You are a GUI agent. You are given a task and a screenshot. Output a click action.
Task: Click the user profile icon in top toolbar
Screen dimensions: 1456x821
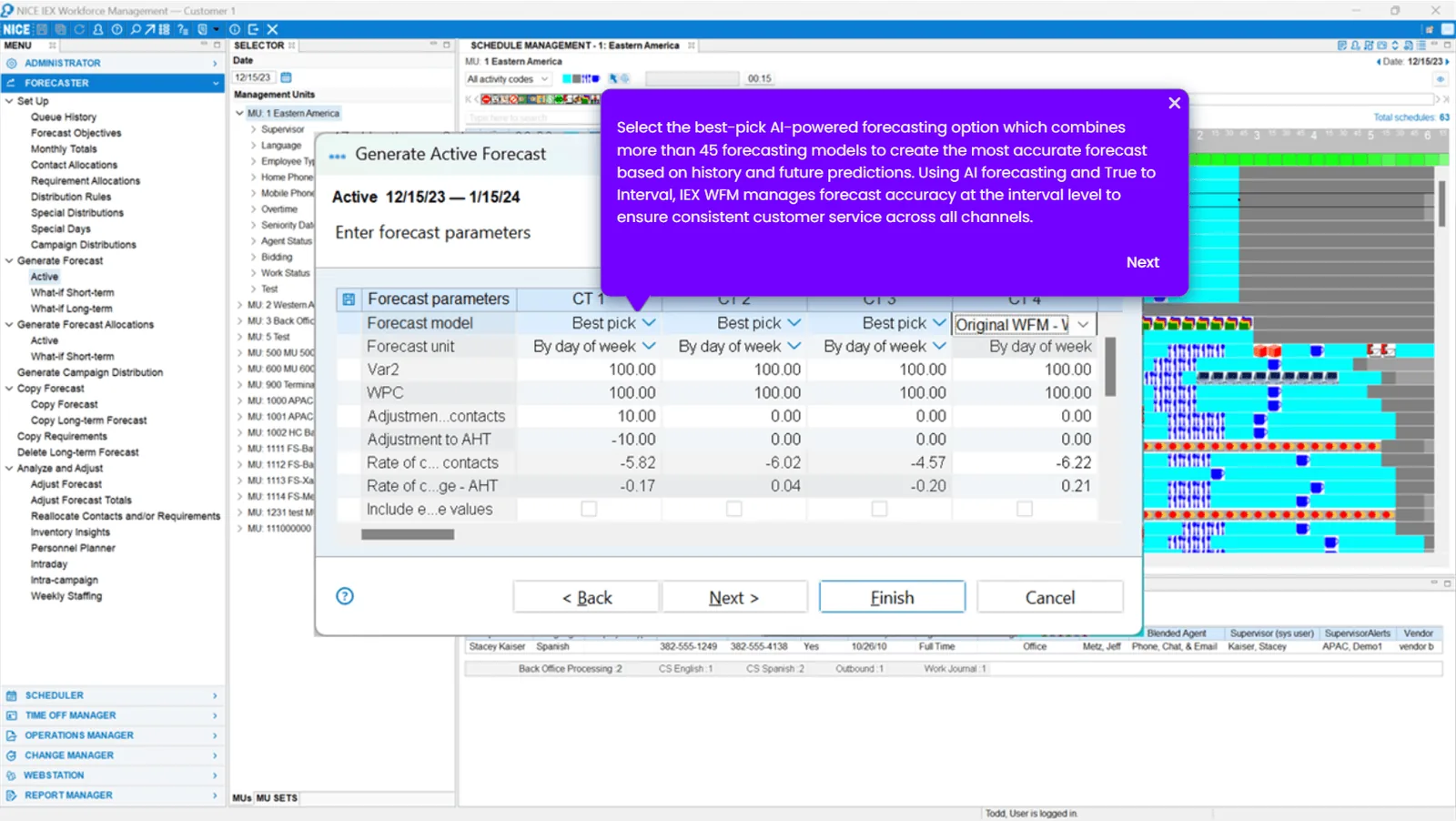(x=98, y=29)
